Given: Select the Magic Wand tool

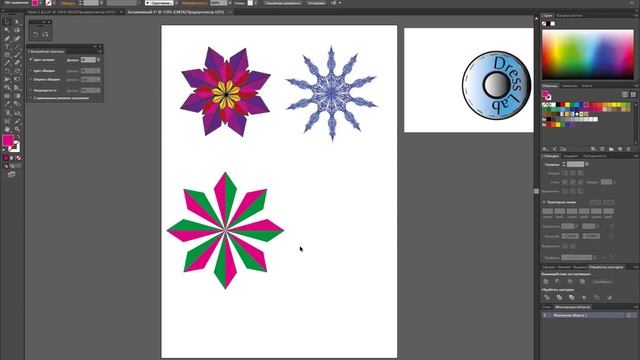Looking at the screenshot, I should (7, 31).
